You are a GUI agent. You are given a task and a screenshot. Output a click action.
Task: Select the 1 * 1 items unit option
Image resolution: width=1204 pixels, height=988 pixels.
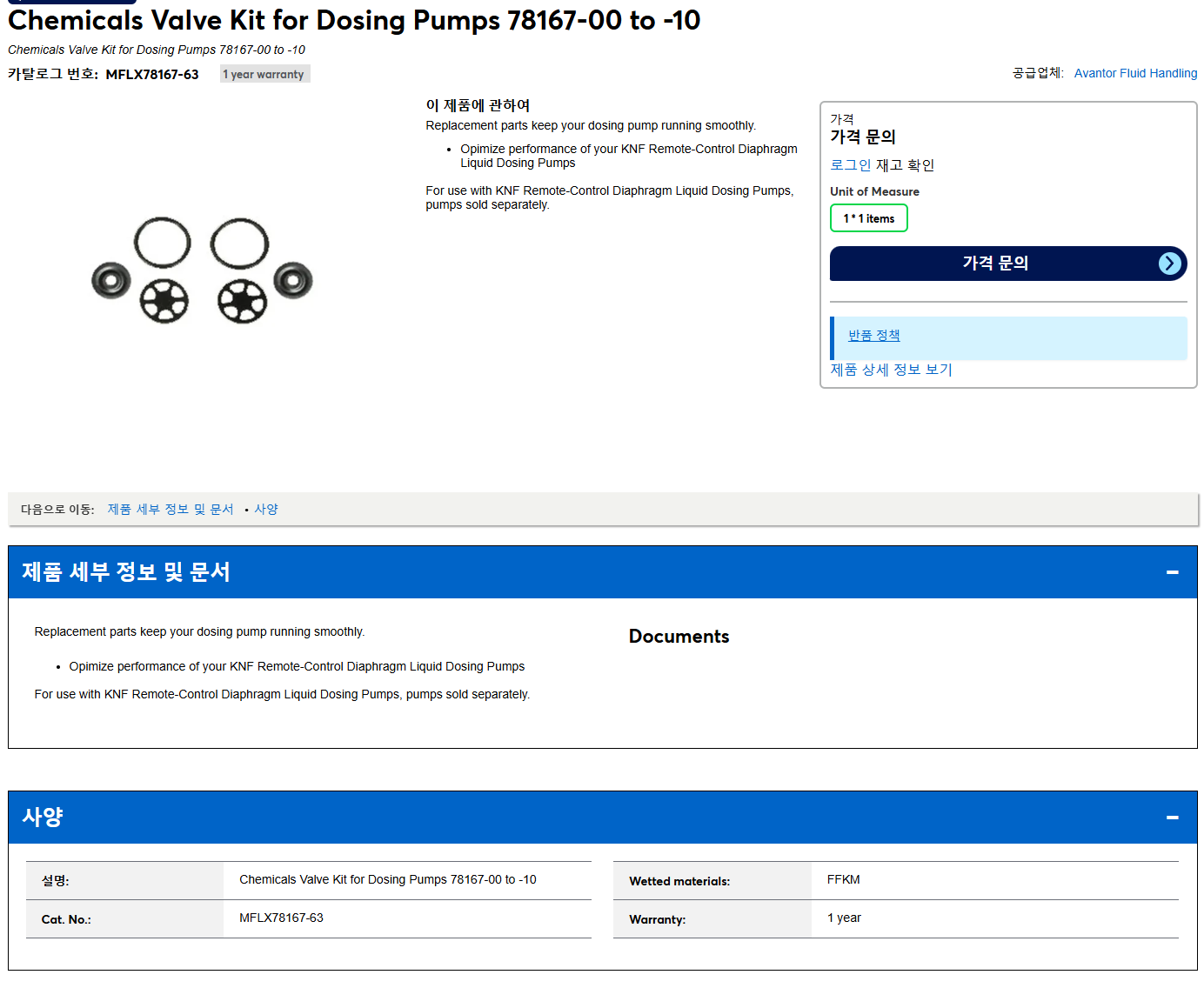[869, 218]
